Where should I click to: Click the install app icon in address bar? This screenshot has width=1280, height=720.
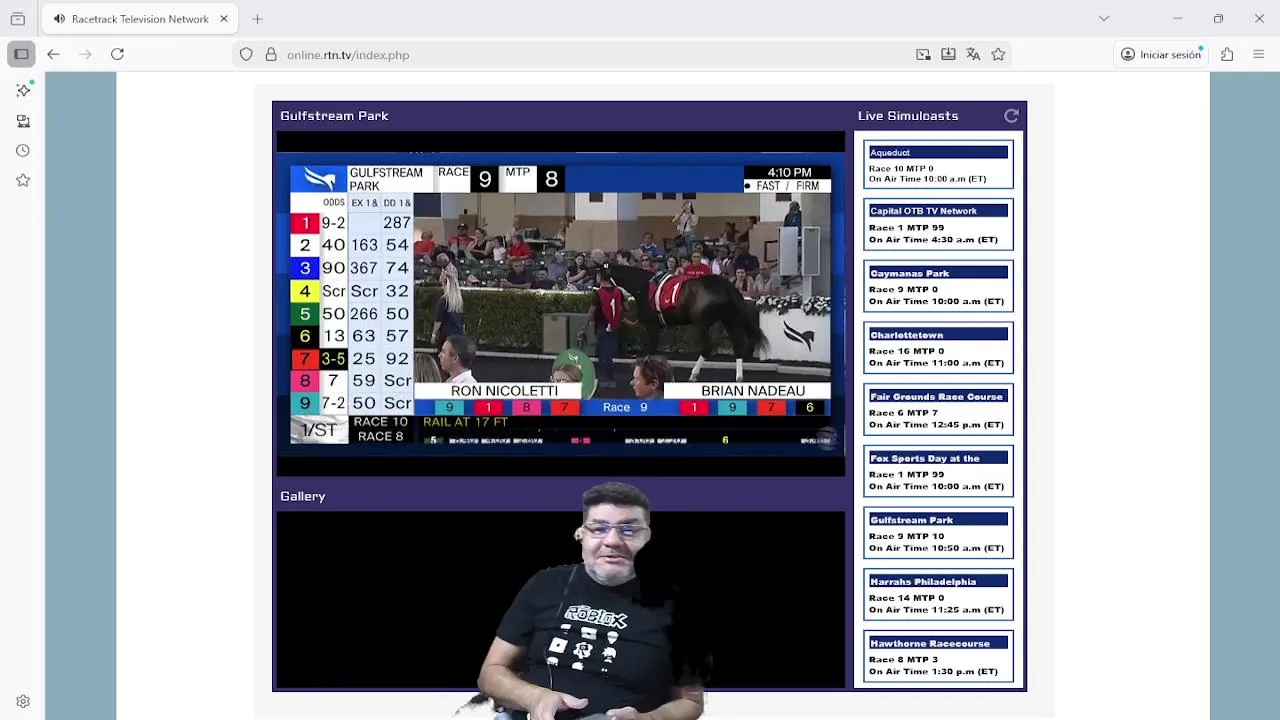(948, 55)
